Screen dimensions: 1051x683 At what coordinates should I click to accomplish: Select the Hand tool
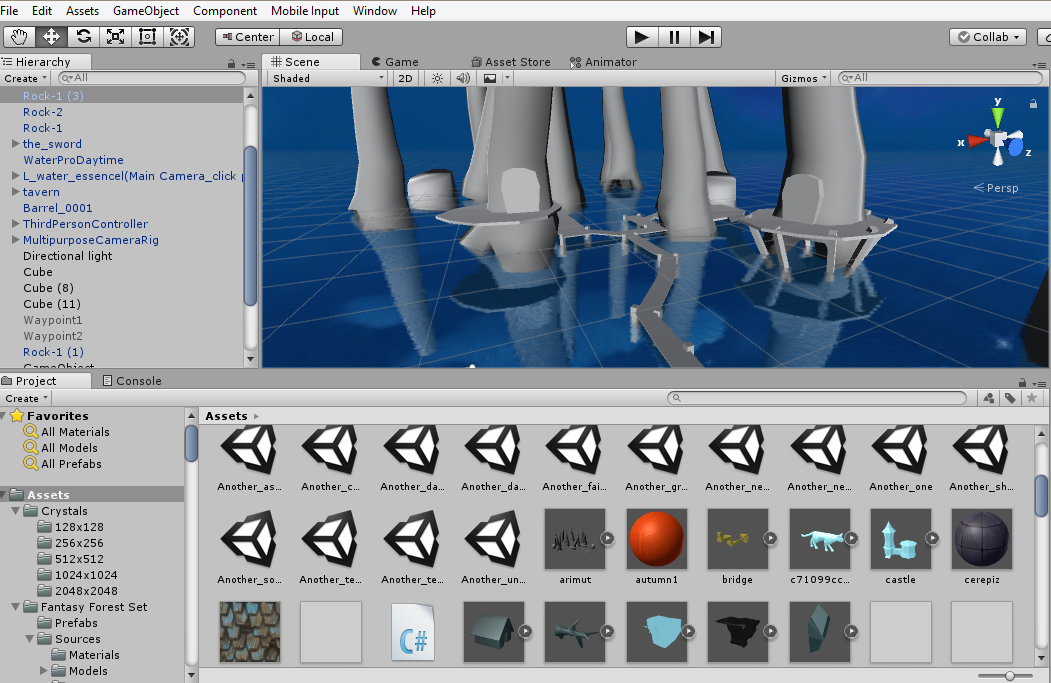[19, 37]
